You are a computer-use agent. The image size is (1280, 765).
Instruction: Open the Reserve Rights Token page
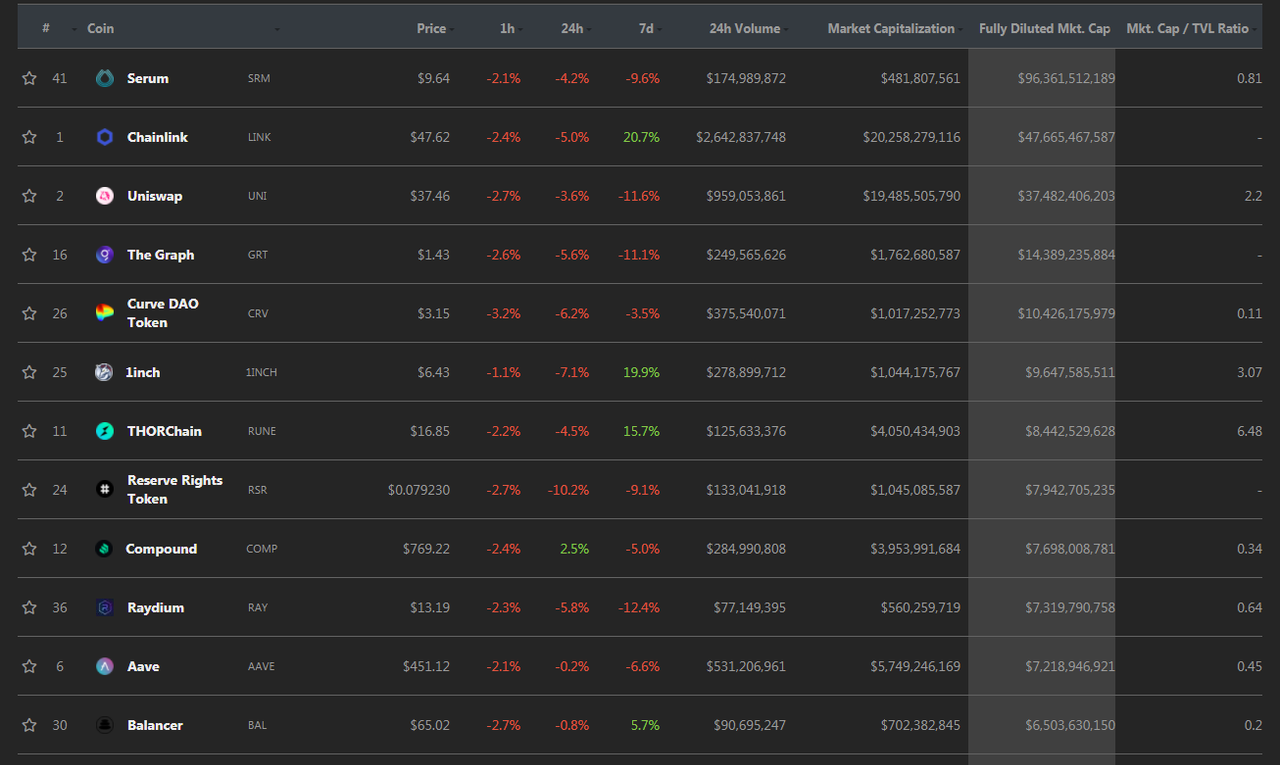[x=175, y=490]
